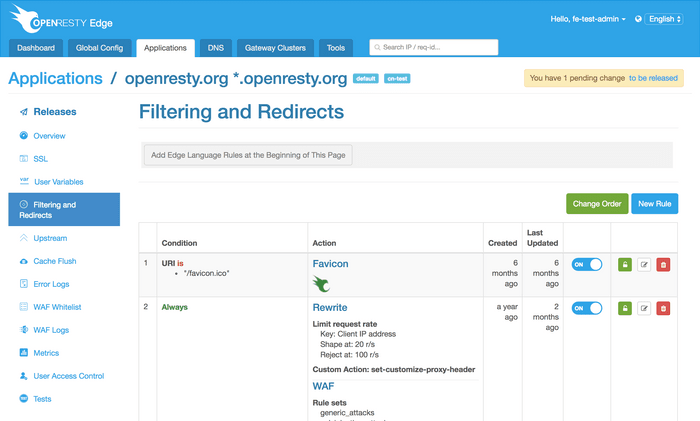Click the edit pencil icon for Rewrite rule
Screen dimensions: 700x421
point(644,308)
